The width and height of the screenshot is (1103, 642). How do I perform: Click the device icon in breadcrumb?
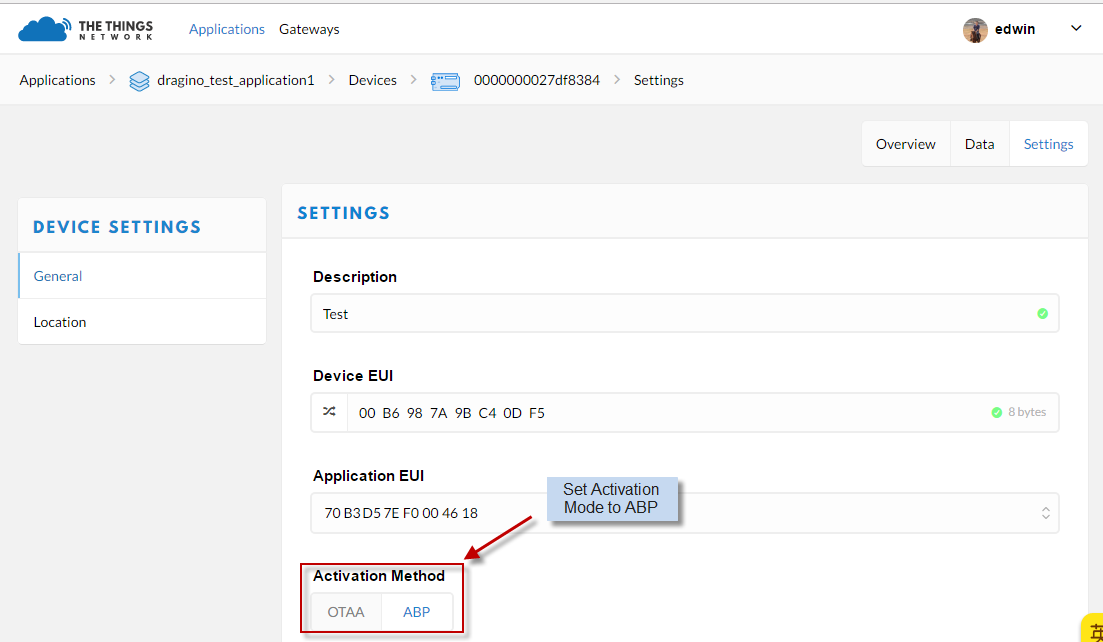point(445,81)
